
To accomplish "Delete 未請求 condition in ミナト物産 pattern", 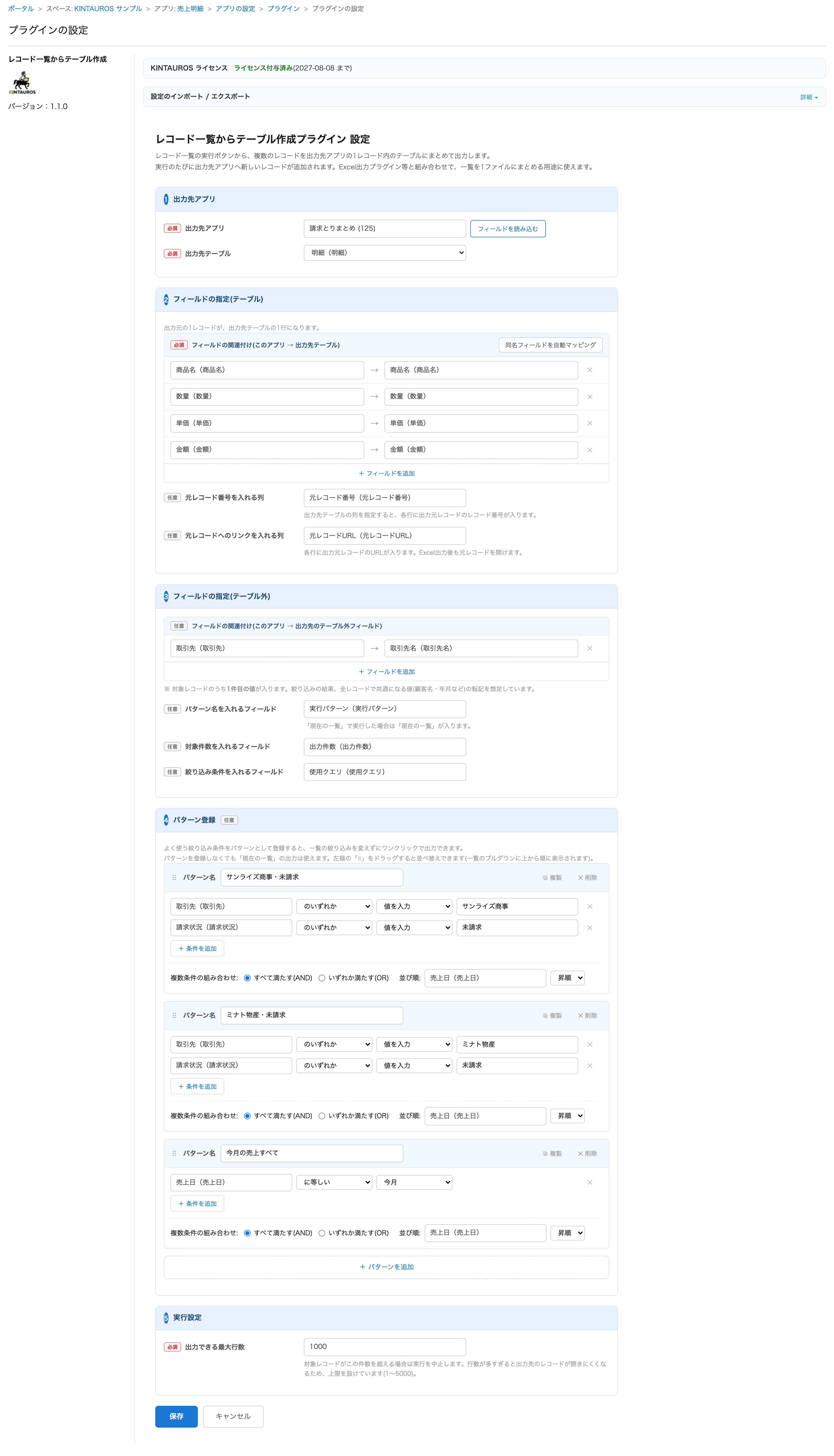I will click(589, 1066).
